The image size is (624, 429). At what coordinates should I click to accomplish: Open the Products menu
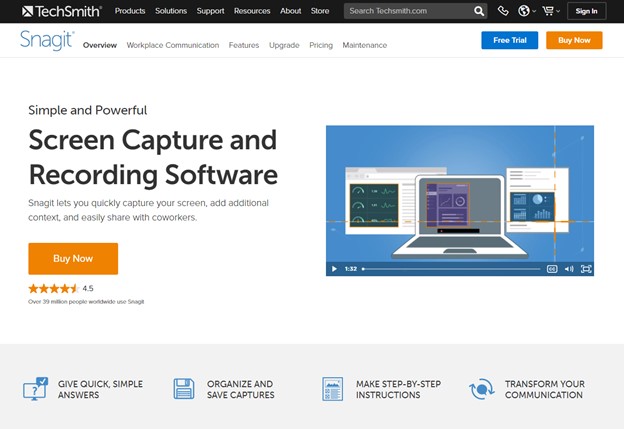(130, 11)
